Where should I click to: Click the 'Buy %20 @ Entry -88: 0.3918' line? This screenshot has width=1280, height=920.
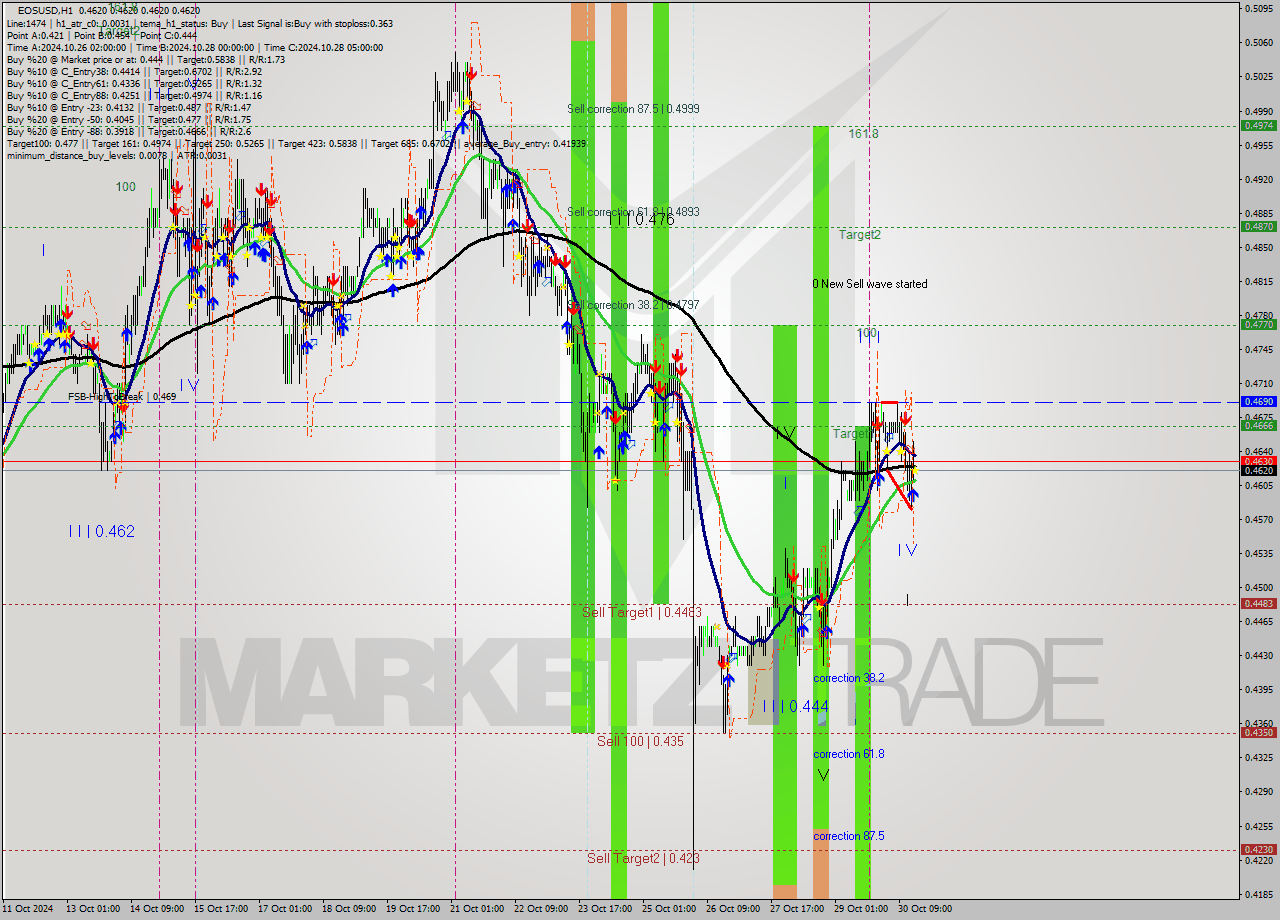(x=129, y=132)
